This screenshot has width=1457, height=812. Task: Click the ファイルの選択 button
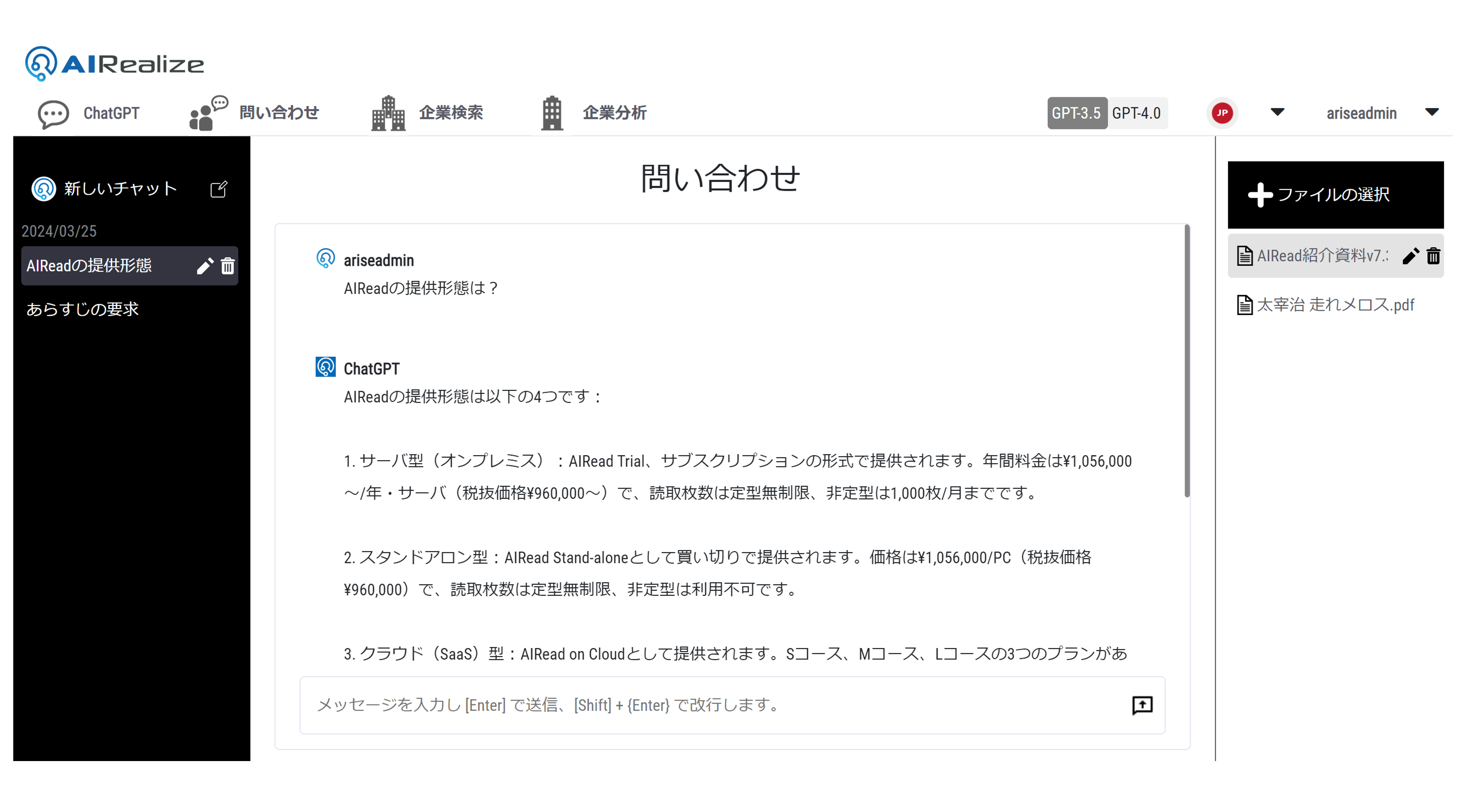[x=1335, y=195]
